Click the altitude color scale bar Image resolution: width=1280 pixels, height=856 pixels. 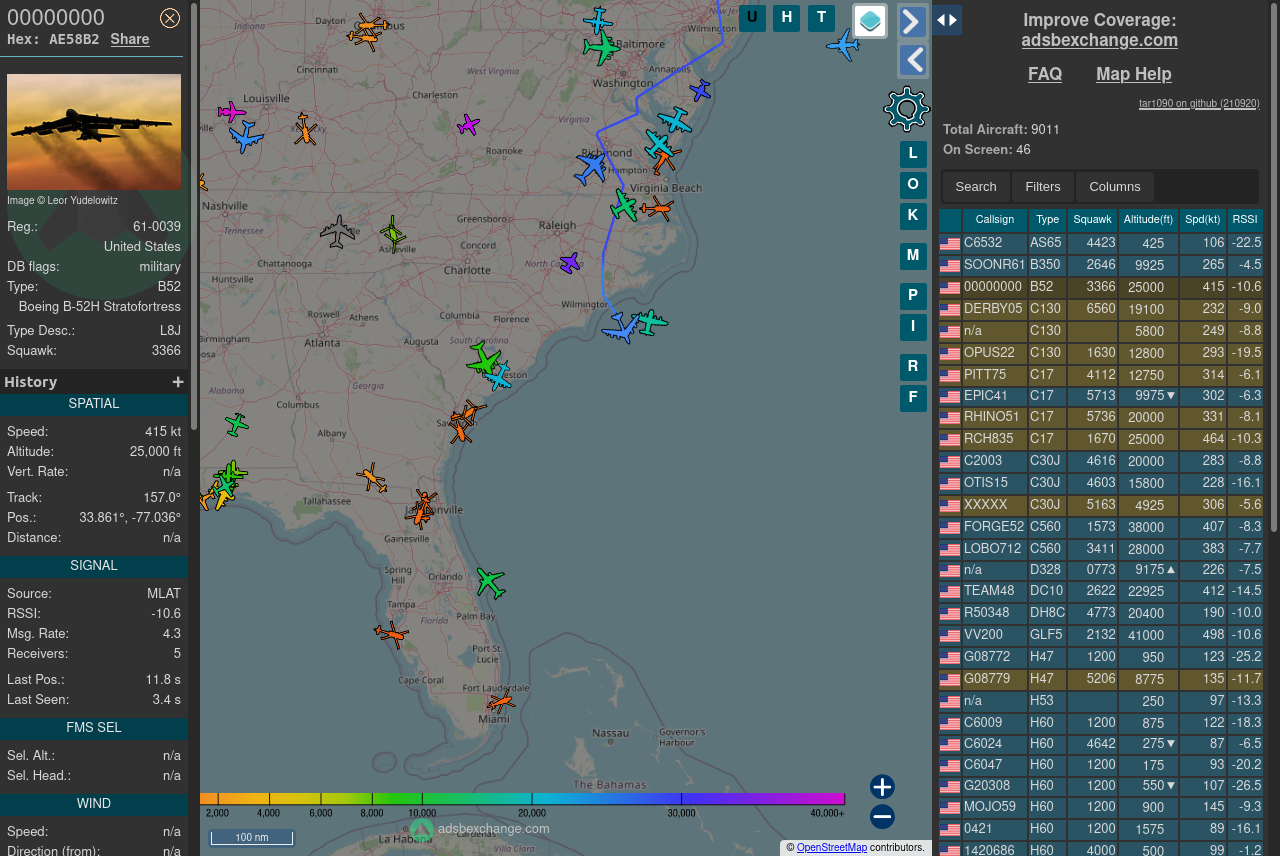click(522, 799)
